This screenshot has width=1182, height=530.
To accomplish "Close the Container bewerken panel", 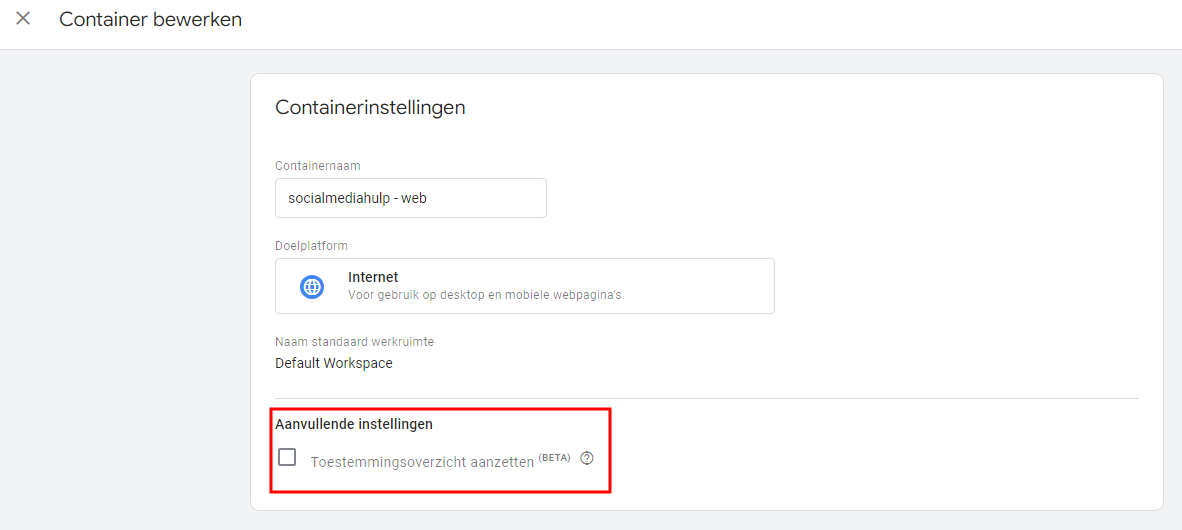I will pos(23,19).
